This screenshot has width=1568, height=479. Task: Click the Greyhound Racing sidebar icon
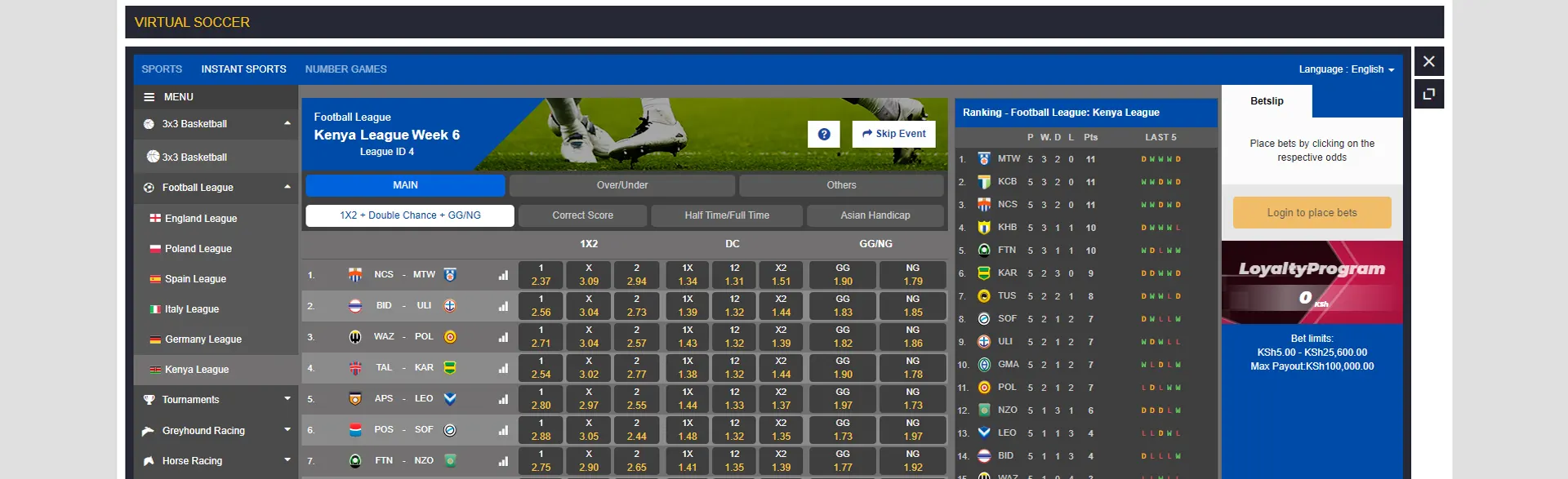(x=149, y=431)
